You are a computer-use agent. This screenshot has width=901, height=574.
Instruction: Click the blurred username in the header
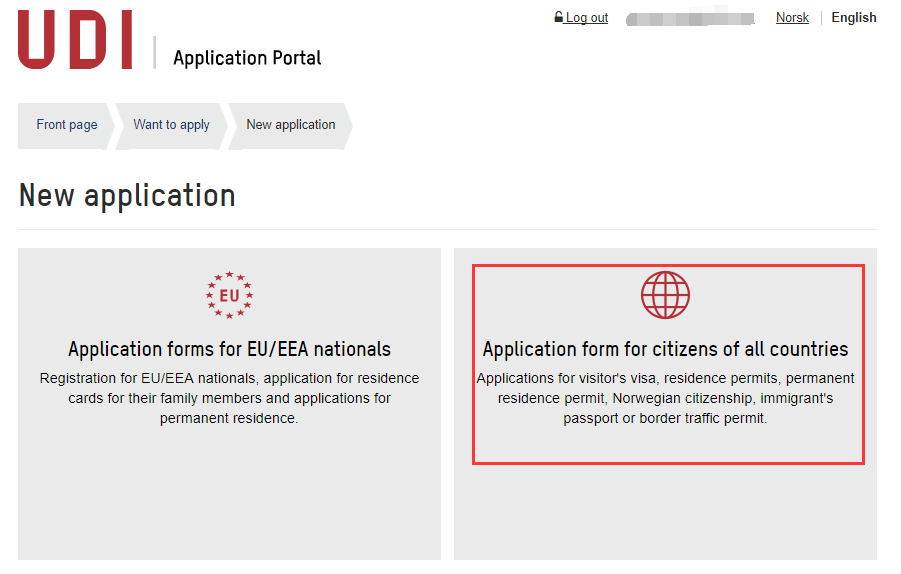pos(690,18)
